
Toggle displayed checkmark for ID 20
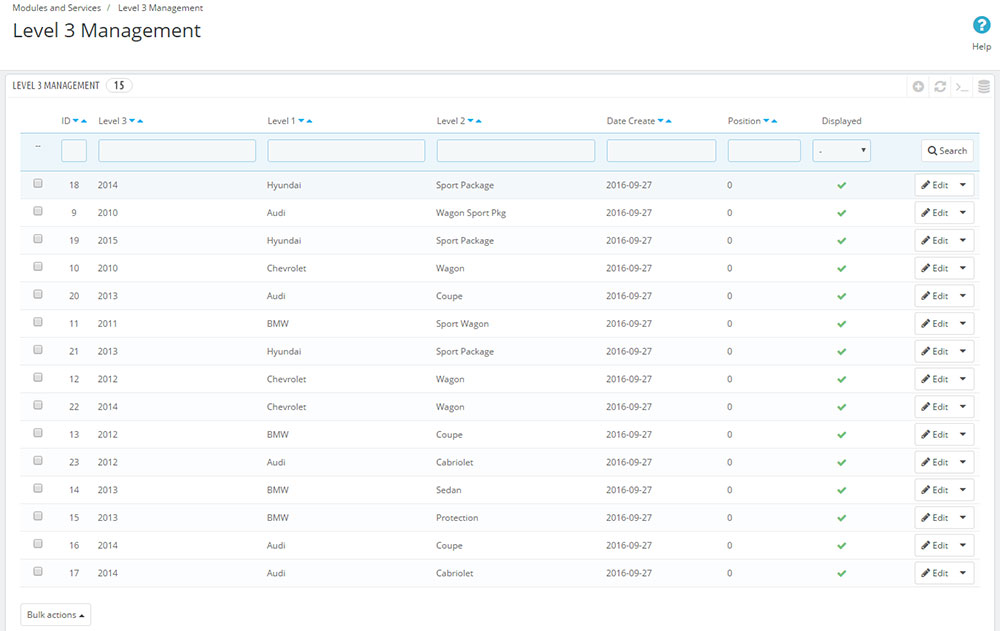point(841,296)
